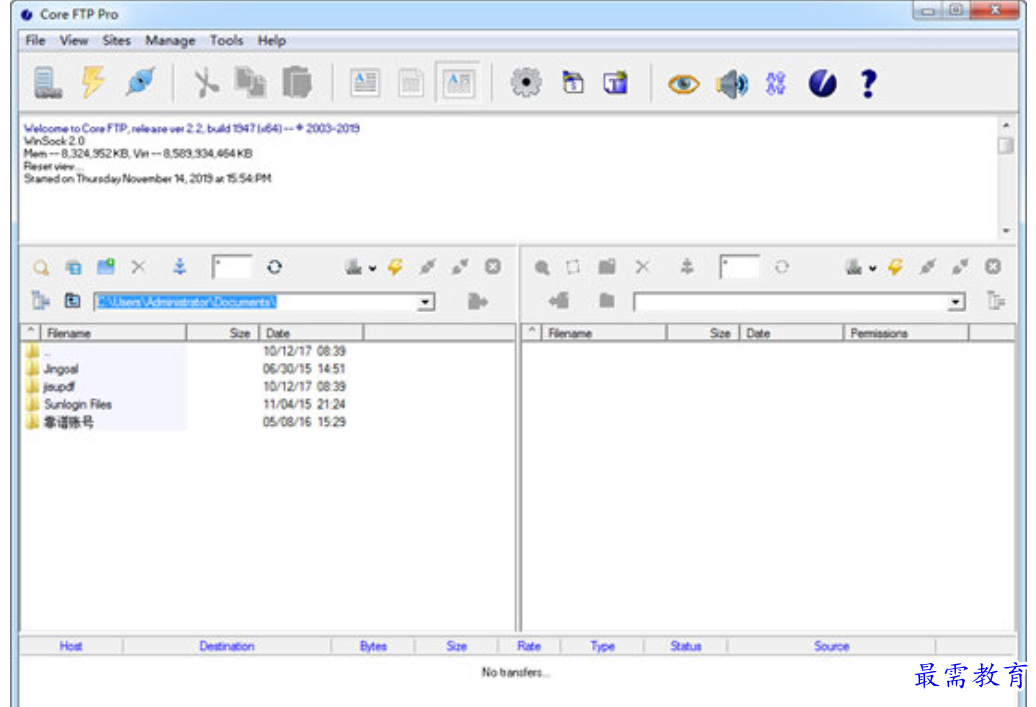This screenshot has width=1036, height=707.
Task: Click the local pane upload go arrow icon
Action: [477, 301]
